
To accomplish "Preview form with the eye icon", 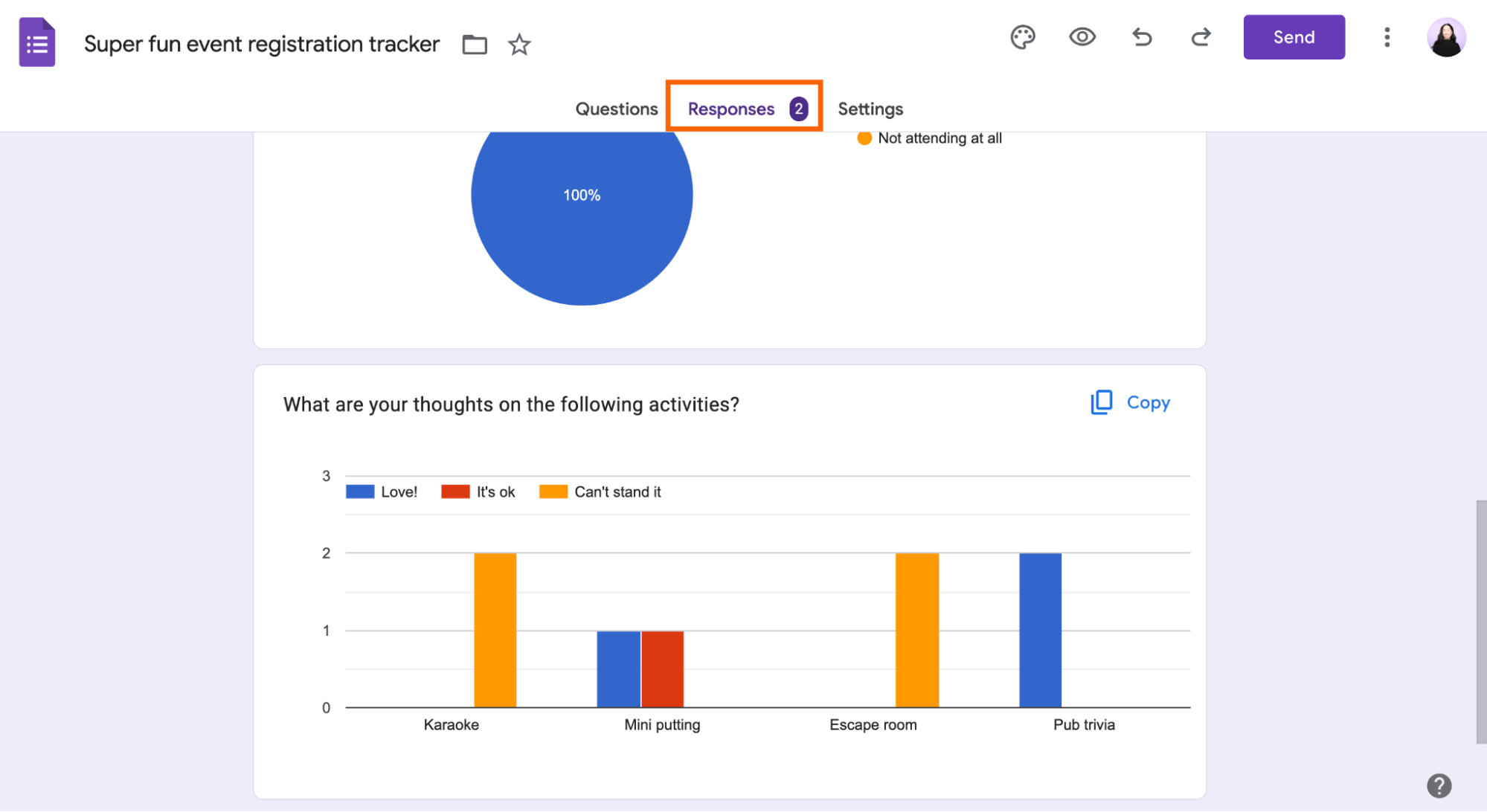I will pos(1082,37).
